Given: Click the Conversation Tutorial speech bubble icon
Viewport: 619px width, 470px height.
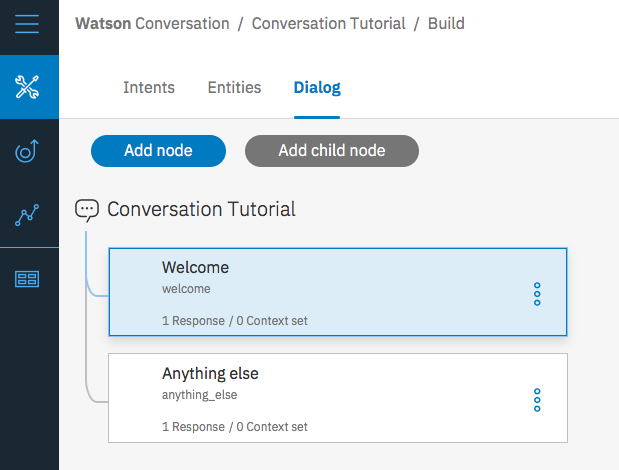Looking at the screenshot, I should (x=87, y=209).
